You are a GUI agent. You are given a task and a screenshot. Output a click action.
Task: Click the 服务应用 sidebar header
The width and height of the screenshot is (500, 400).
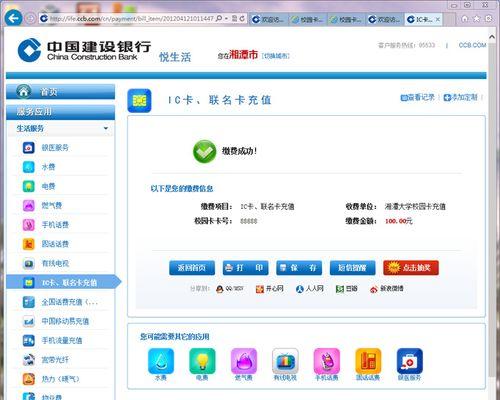coord(60,112)
